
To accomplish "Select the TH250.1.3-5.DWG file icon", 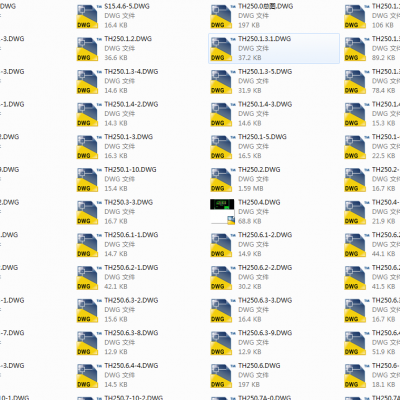I will [x=221, y=82].
